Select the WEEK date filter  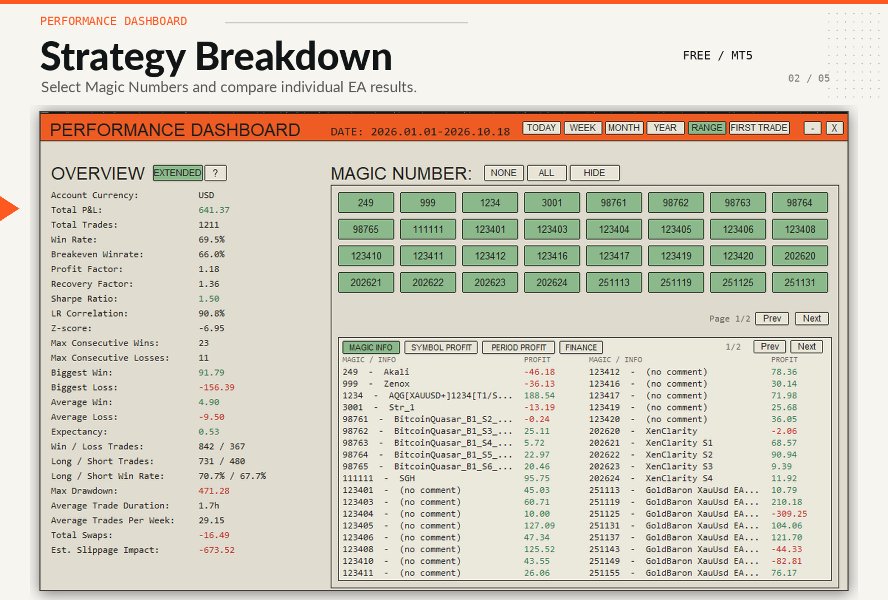tap(582, 128)
